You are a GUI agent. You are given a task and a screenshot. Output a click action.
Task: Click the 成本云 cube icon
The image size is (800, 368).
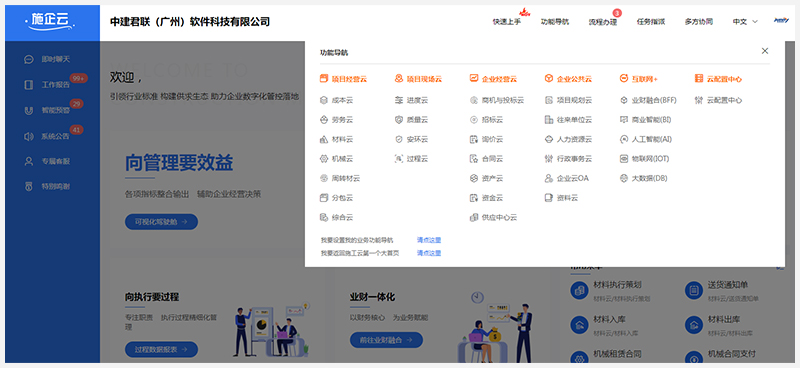click(323, 101)
